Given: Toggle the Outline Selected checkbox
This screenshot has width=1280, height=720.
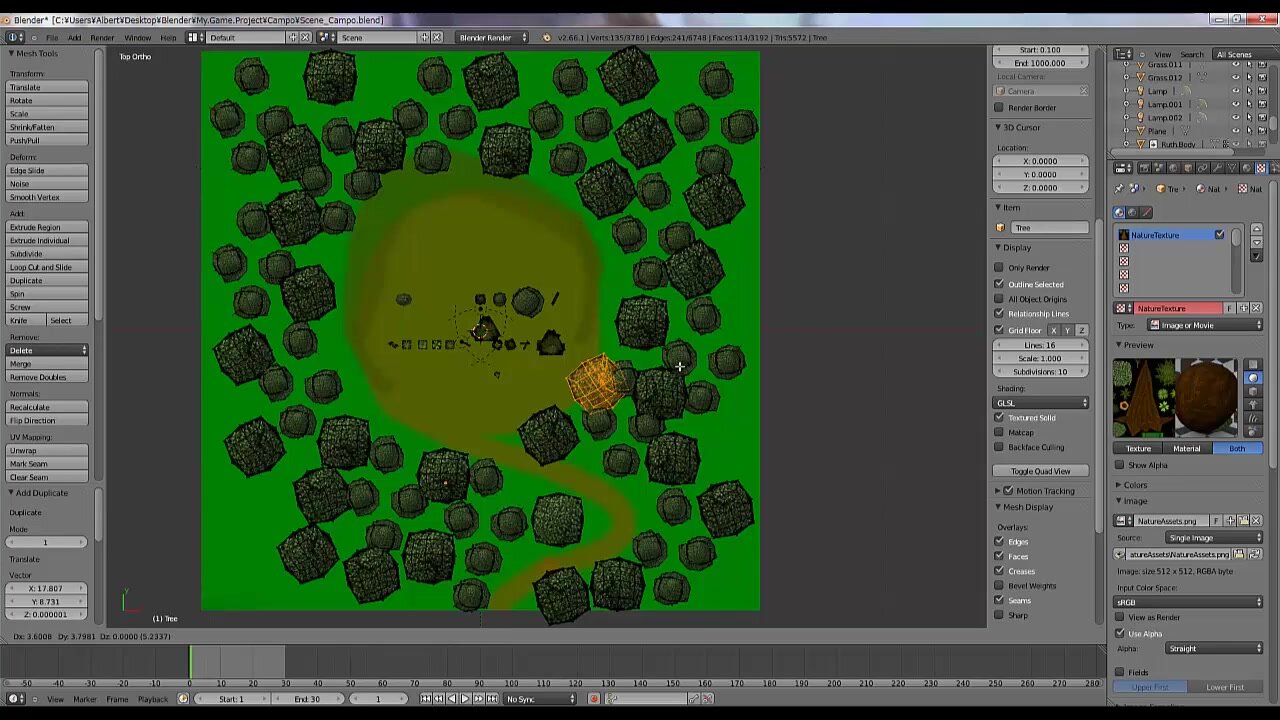Looking at the screenshot, I should pos(999,284).
